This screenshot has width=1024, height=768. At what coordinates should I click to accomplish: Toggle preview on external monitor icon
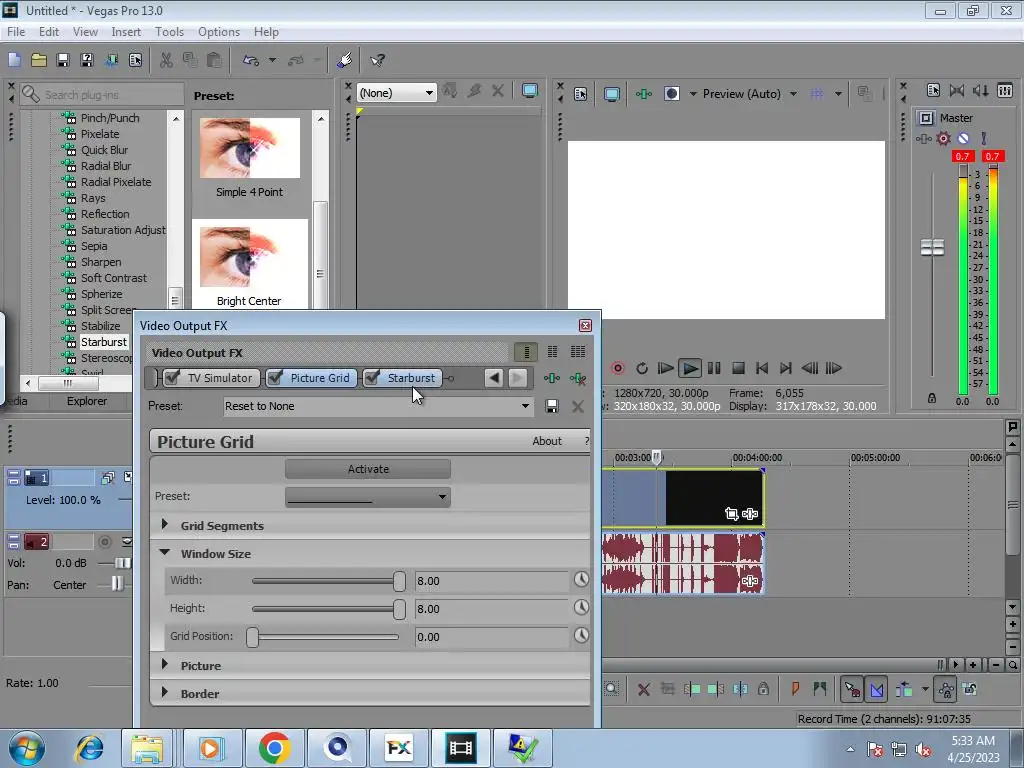coord(612,94)
